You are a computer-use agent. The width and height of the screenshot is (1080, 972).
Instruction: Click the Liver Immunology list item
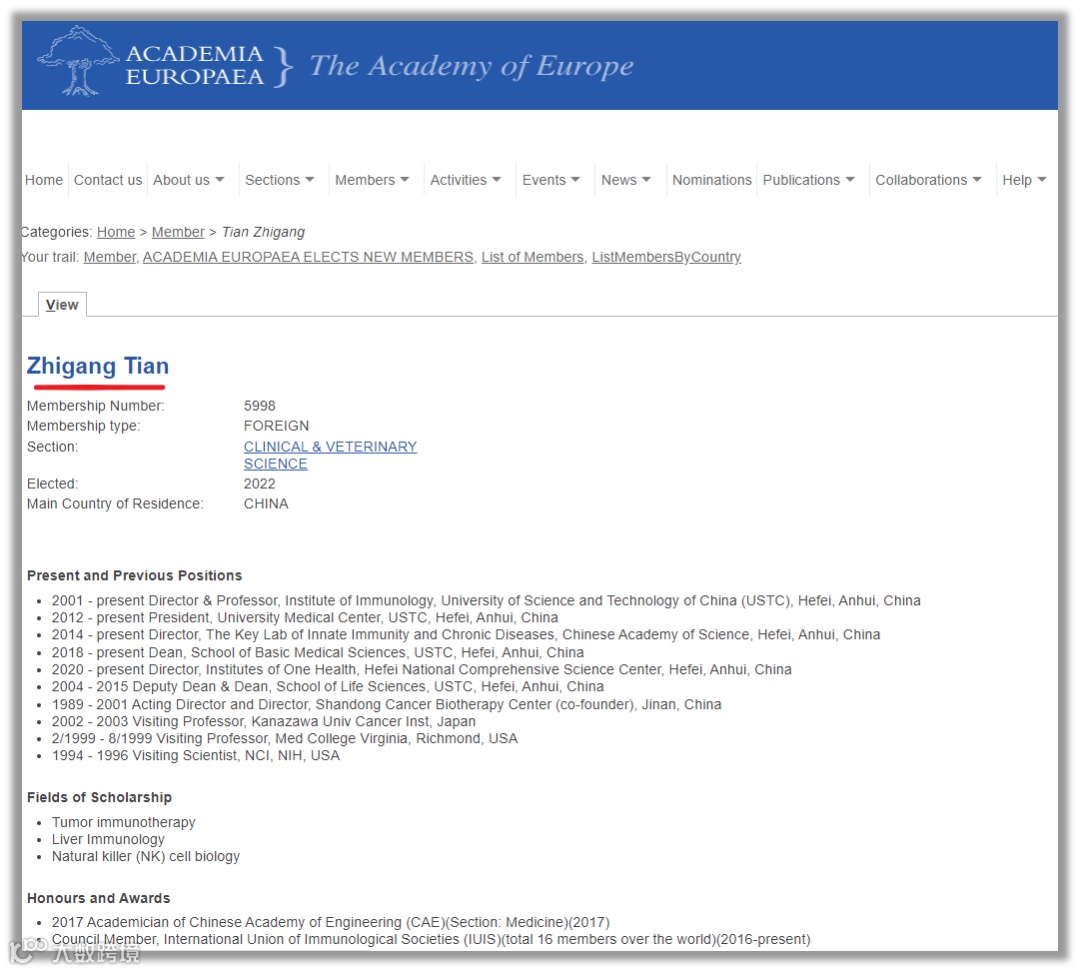[108, 839]
